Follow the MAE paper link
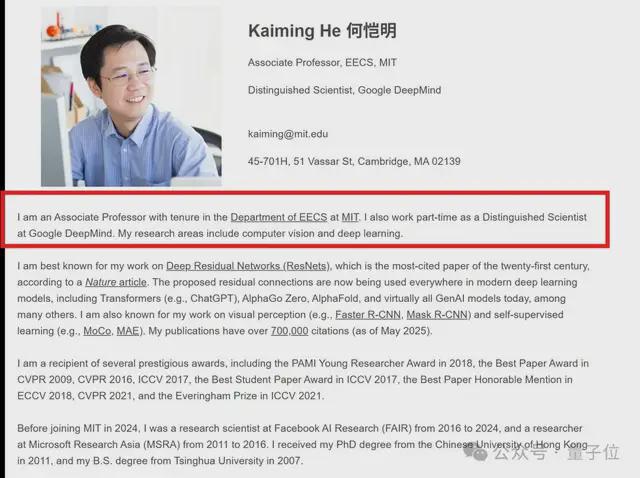Screen dimensions: 640x478 click(128, 331)
